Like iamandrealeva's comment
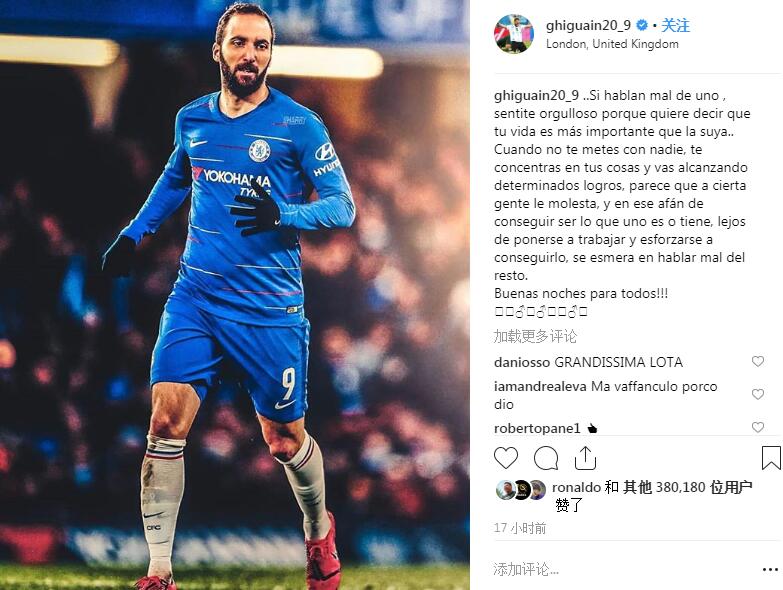This screenshot has width=783, height=590. (x=758, y=394)
